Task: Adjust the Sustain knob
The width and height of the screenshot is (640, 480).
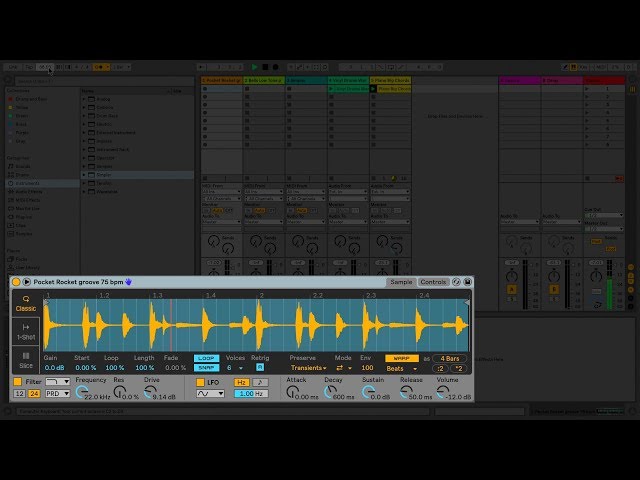Action: (367, 392)
